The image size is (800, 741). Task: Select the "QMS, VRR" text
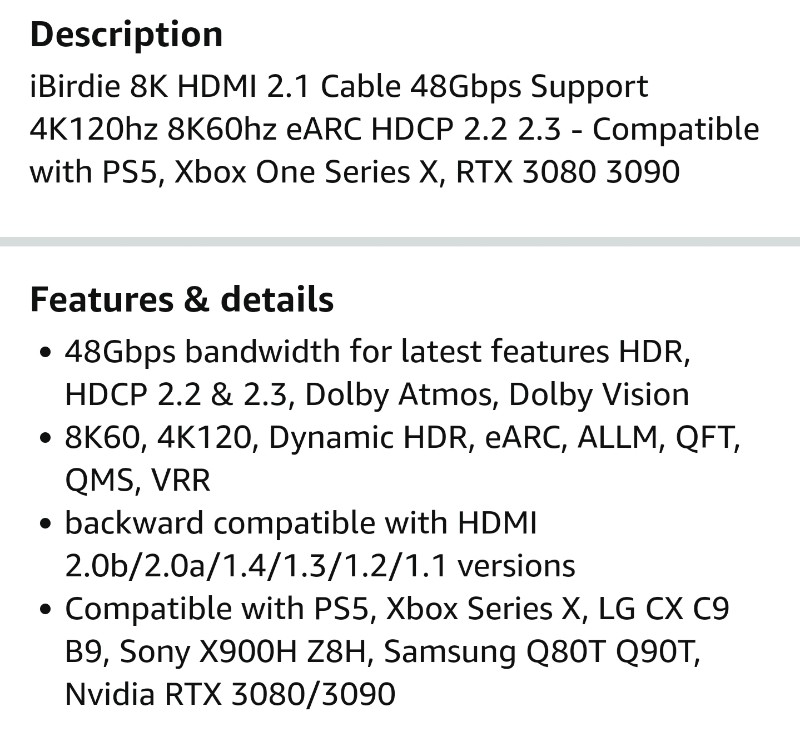click(138, 481)
